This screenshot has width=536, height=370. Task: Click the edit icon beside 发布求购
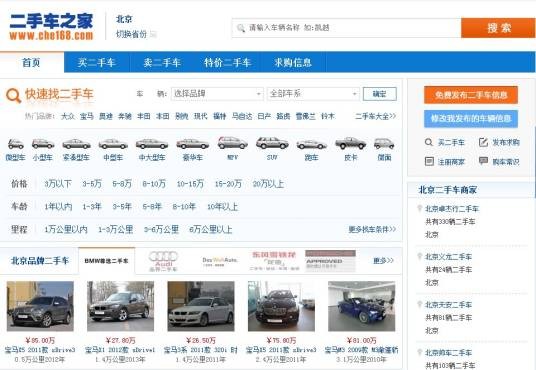[483, 142]
